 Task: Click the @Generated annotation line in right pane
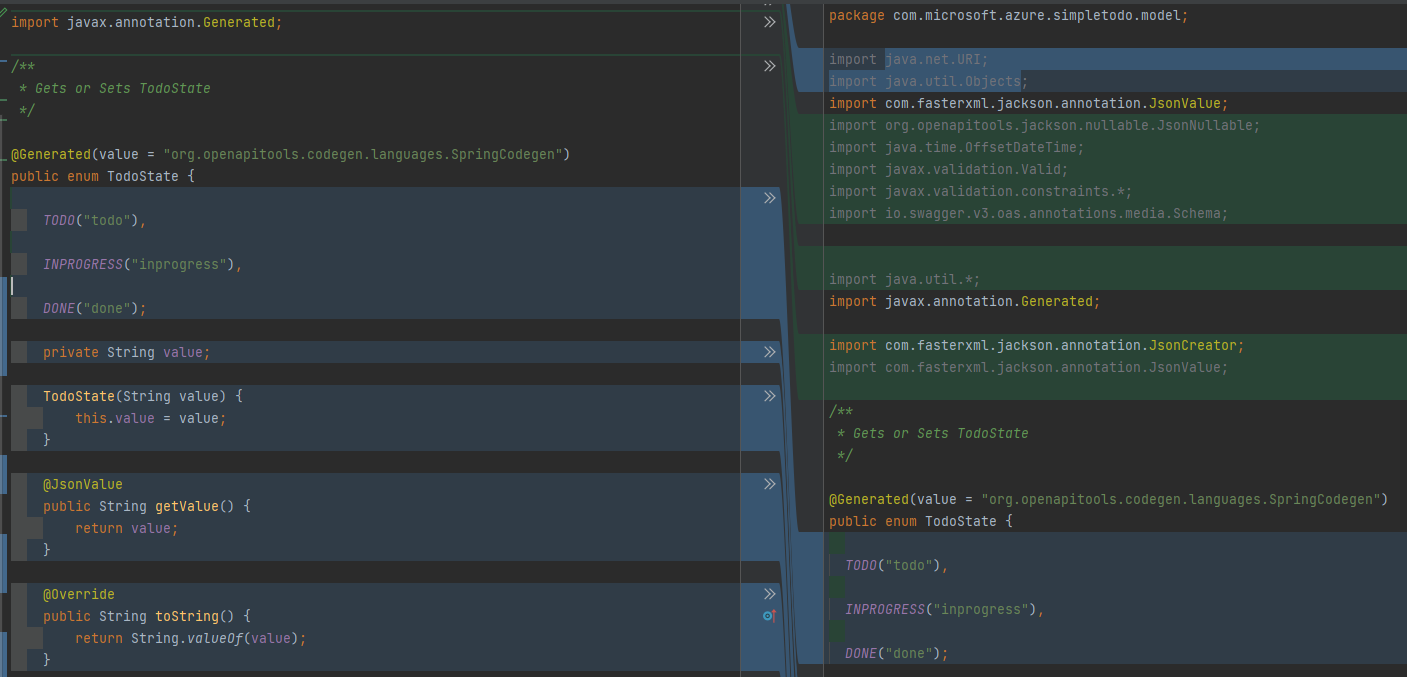pyautogui.click(x=1109, y=499)
